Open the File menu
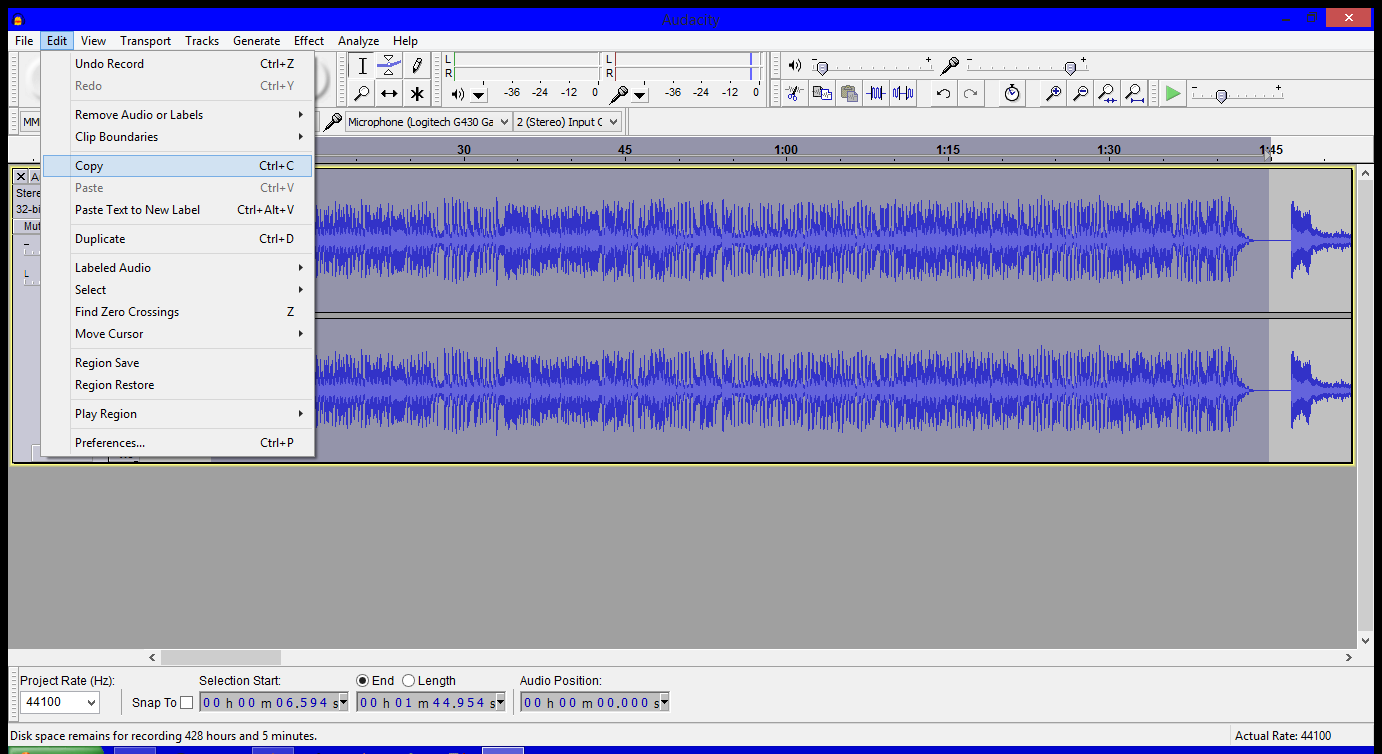This screenshot has width=1382, height=754. (24, 41)
